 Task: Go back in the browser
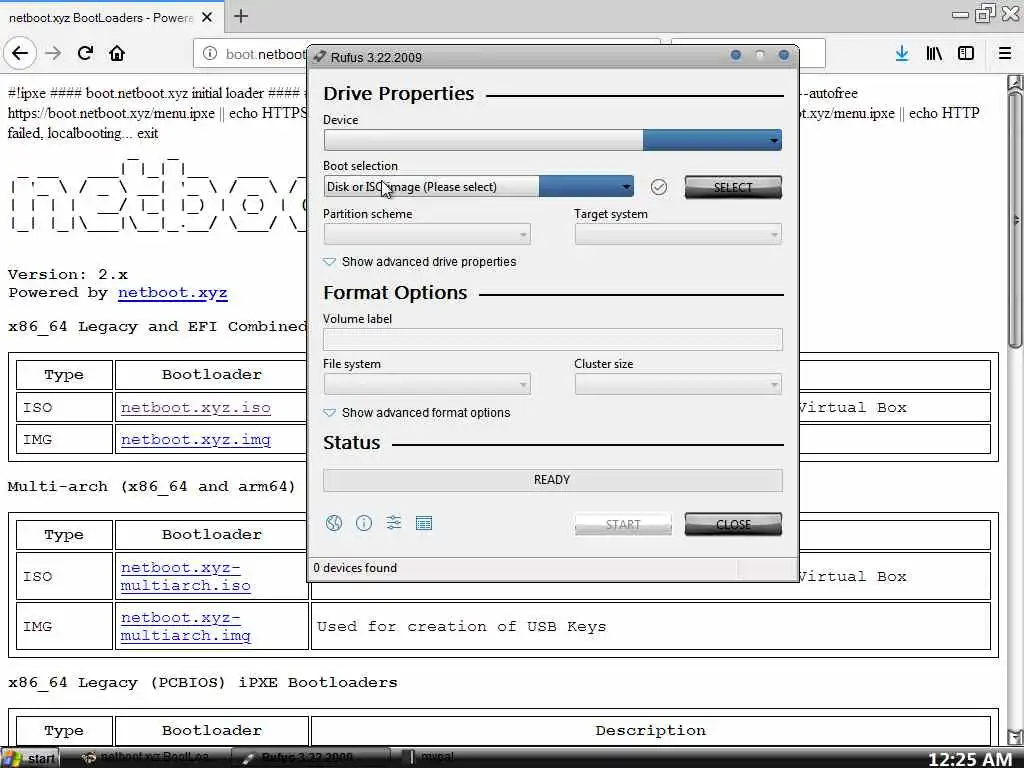[20, 54]
